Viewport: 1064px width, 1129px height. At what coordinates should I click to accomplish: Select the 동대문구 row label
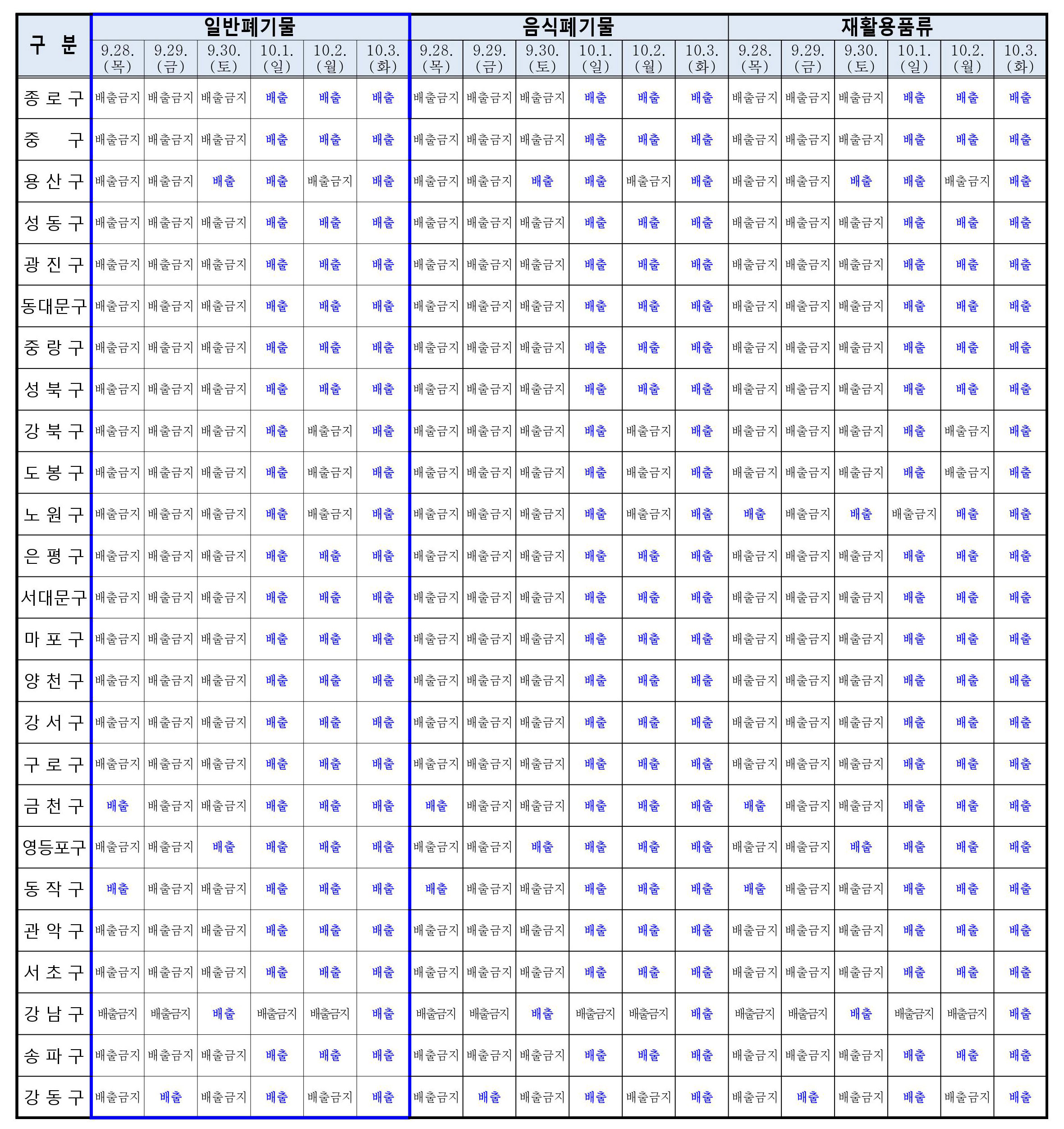point(54,306)
